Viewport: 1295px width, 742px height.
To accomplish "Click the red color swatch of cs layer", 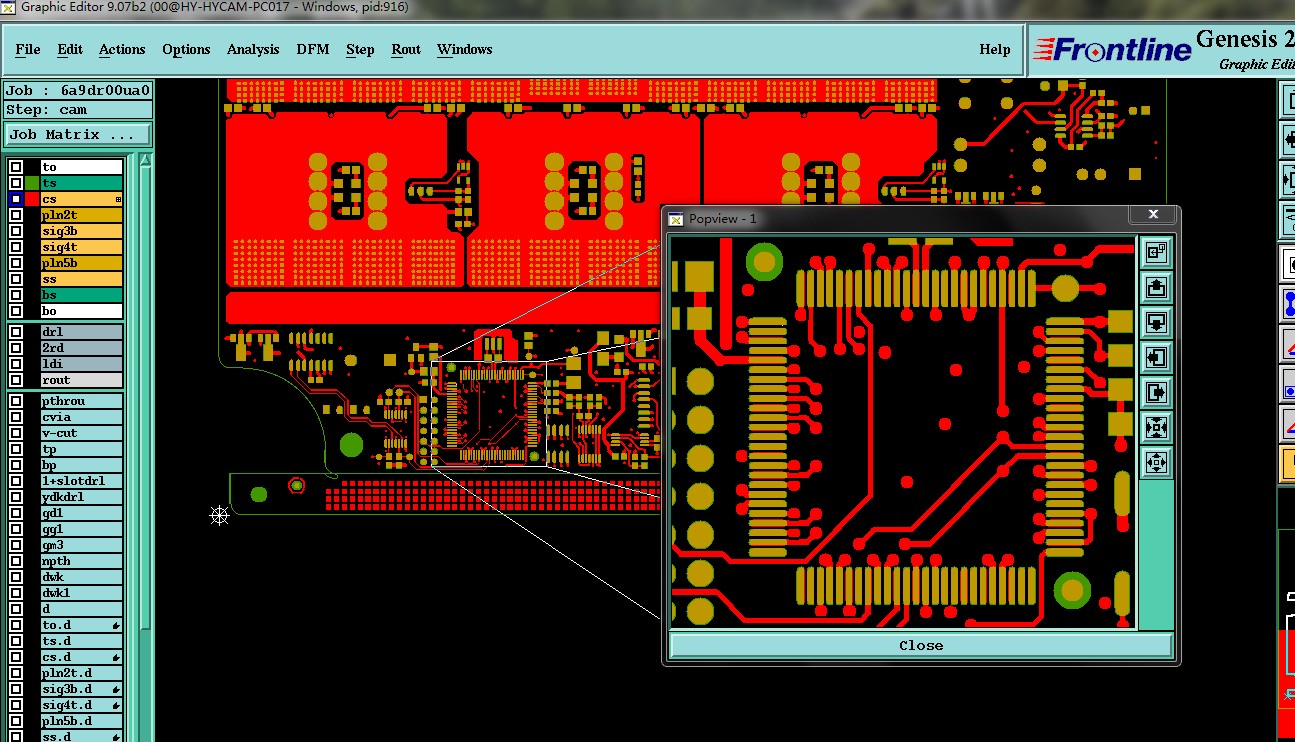I will pyautogui.click(x=32, y=199).
